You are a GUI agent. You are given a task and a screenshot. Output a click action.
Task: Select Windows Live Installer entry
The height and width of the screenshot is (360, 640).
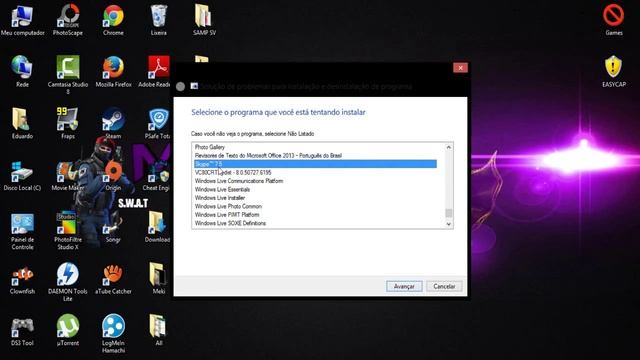pyautogui.click(x=316, y=198)
